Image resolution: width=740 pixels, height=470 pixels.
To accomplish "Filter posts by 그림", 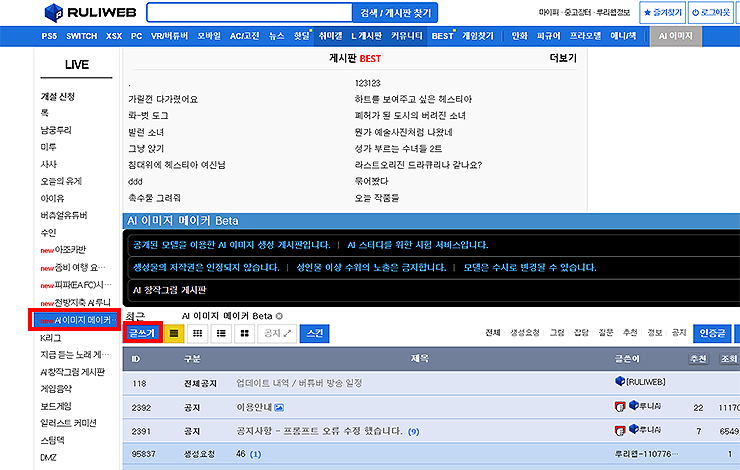I will coord(557,333).
